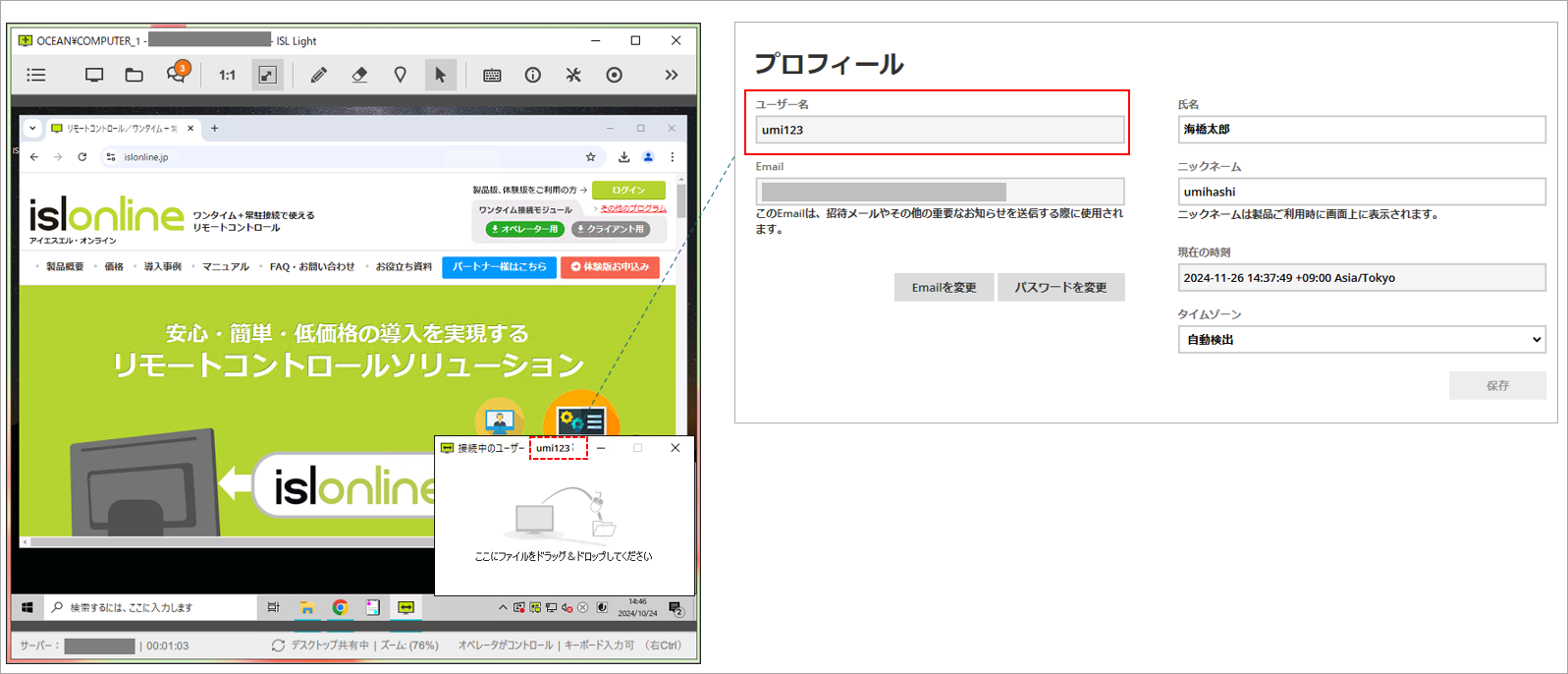Open the wrench tools icon
This screenshot has height=674, width=1568.
coord(573,75)
